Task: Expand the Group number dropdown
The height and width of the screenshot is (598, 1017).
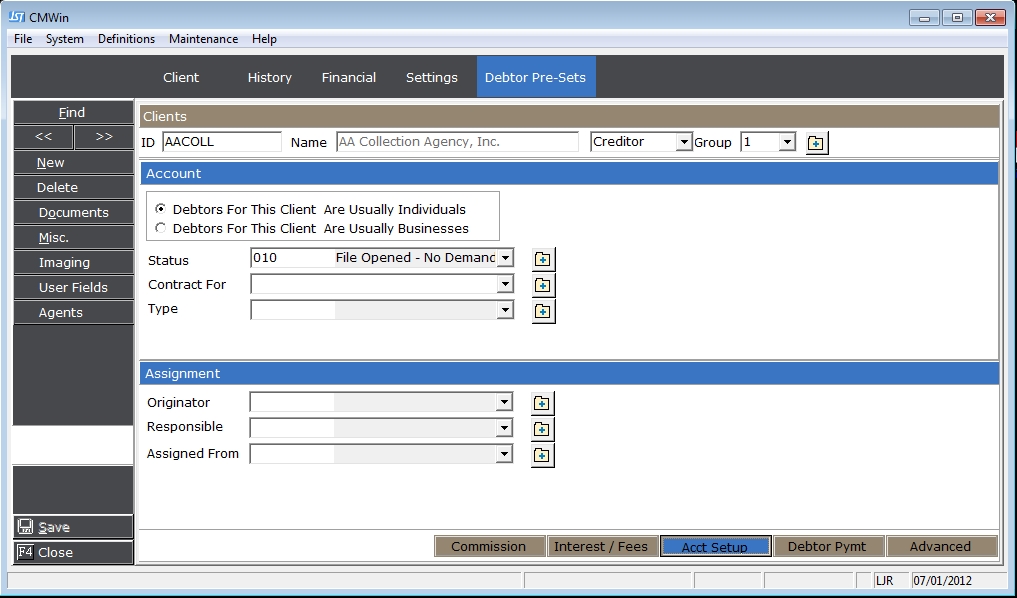Action: tap(787, 143)
